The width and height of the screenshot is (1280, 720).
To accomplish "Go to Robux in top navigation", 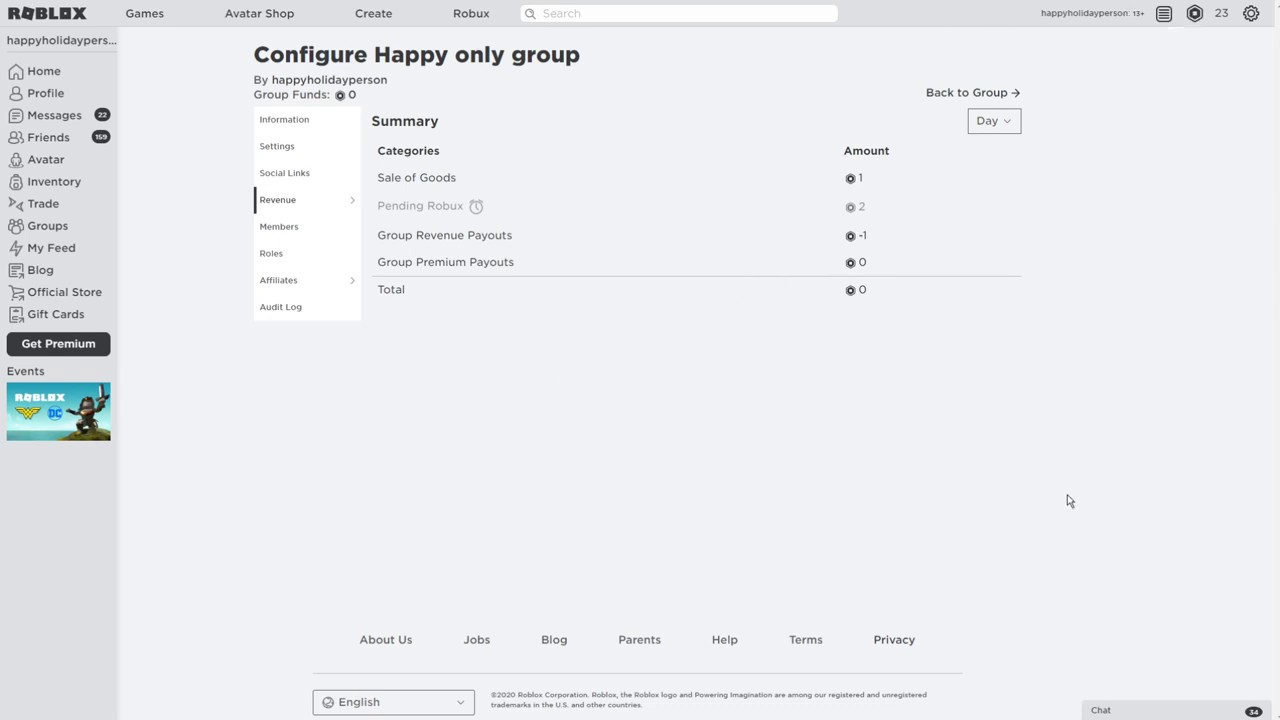I will click(471, 13).
